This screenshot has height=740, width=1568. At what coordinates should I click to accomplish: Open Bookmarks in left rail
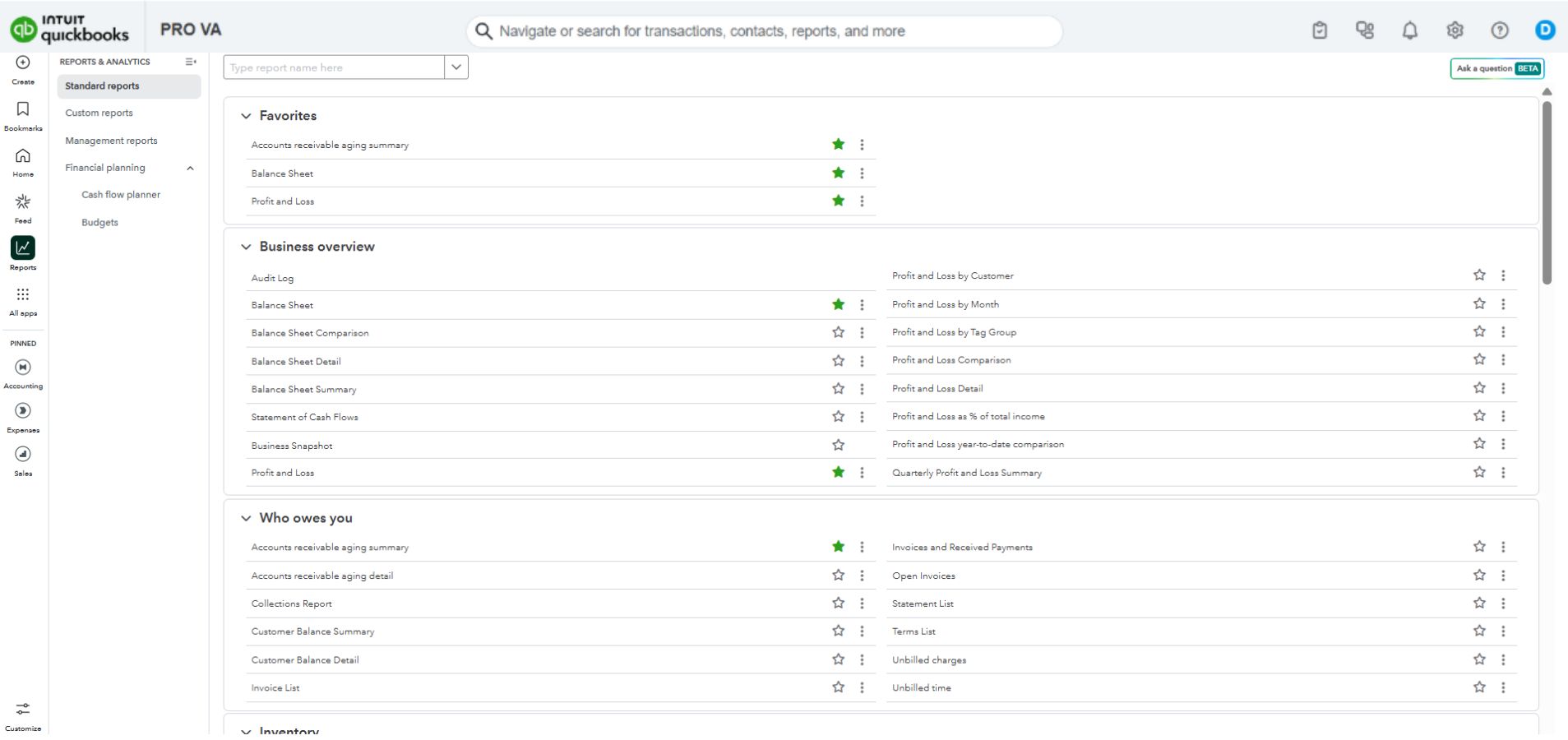[23, 109]
